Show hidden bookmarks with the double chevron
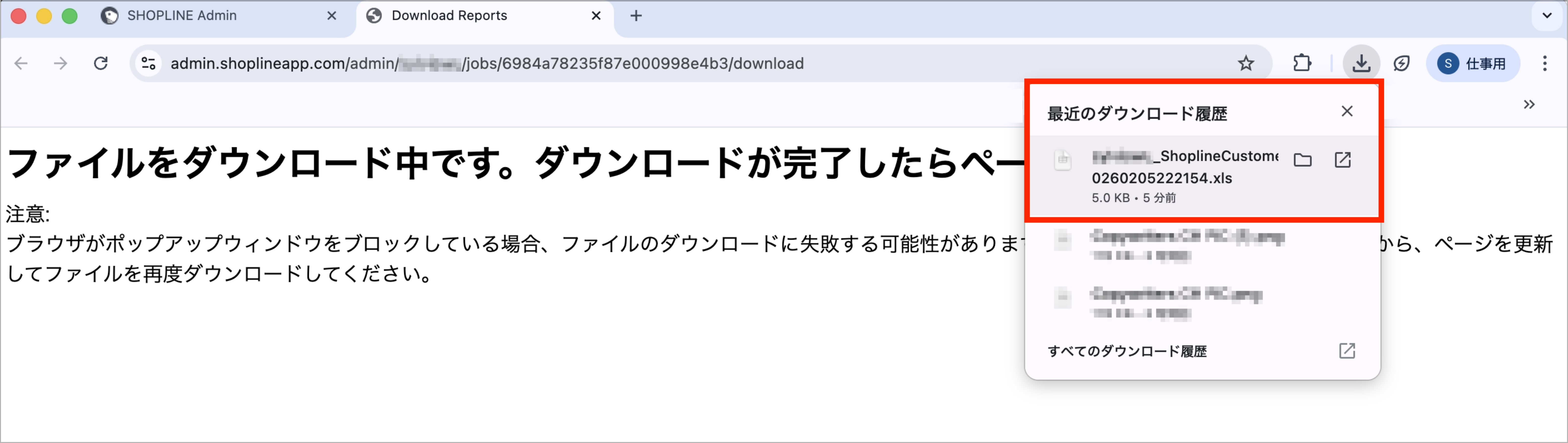 pos(1529,105)
